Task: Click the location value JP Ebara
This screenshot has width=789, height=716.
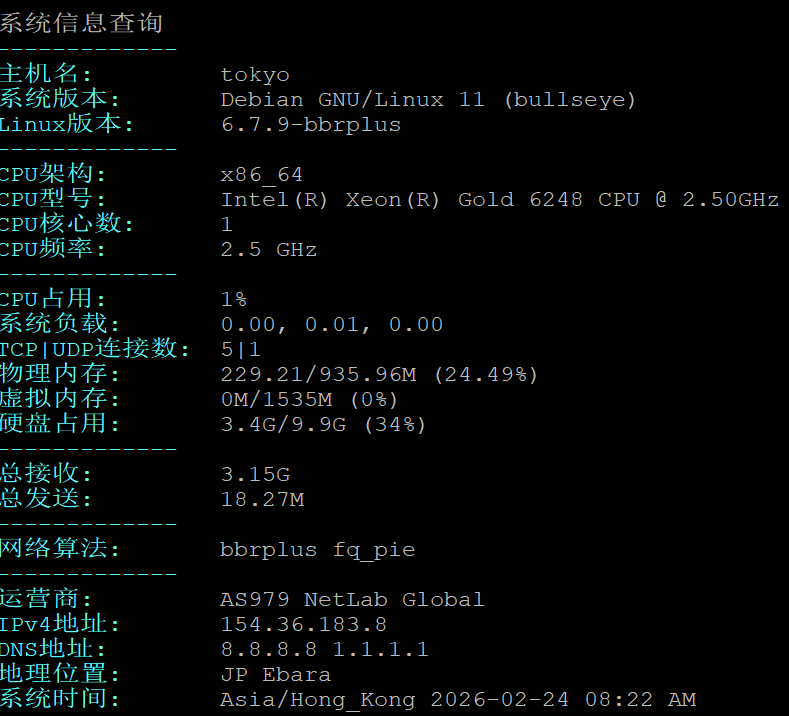Action: click(x=275, y=675)
